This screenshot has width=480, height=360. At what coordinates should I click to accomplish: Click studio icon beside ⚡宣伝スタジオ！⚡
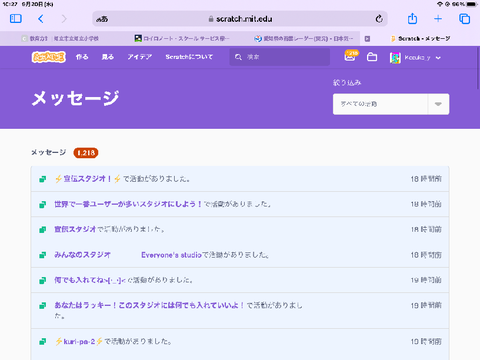tap(43, 179)
